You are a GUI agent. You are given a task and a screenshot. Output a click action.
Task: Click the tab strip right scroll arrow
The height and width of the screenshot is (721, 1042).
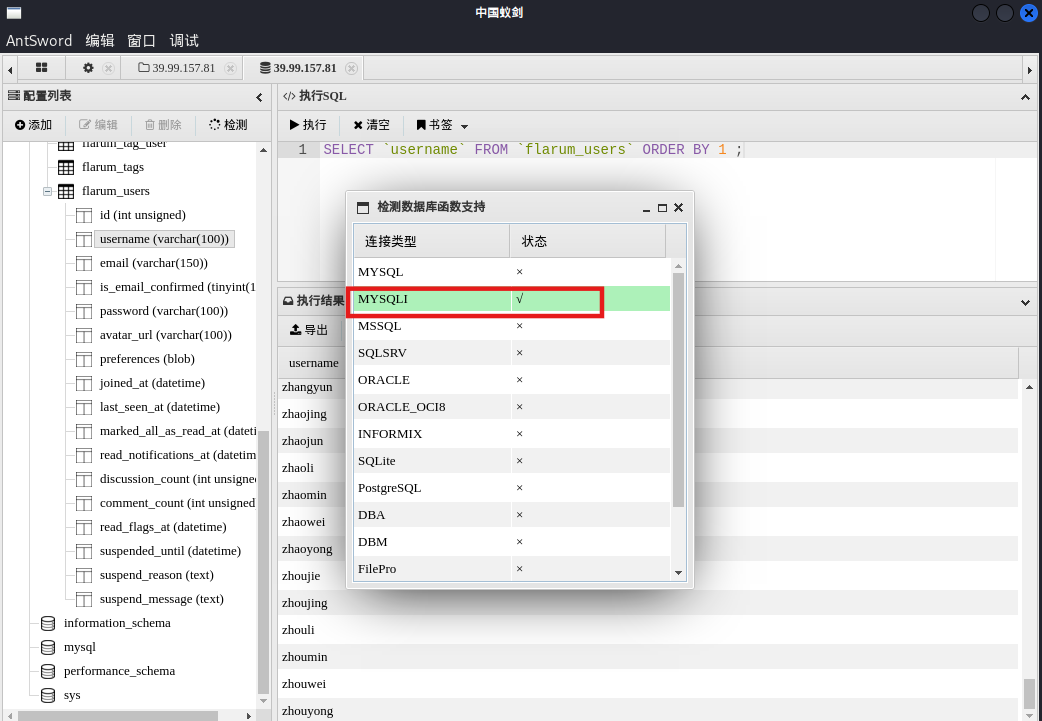tap(1030, 69)
